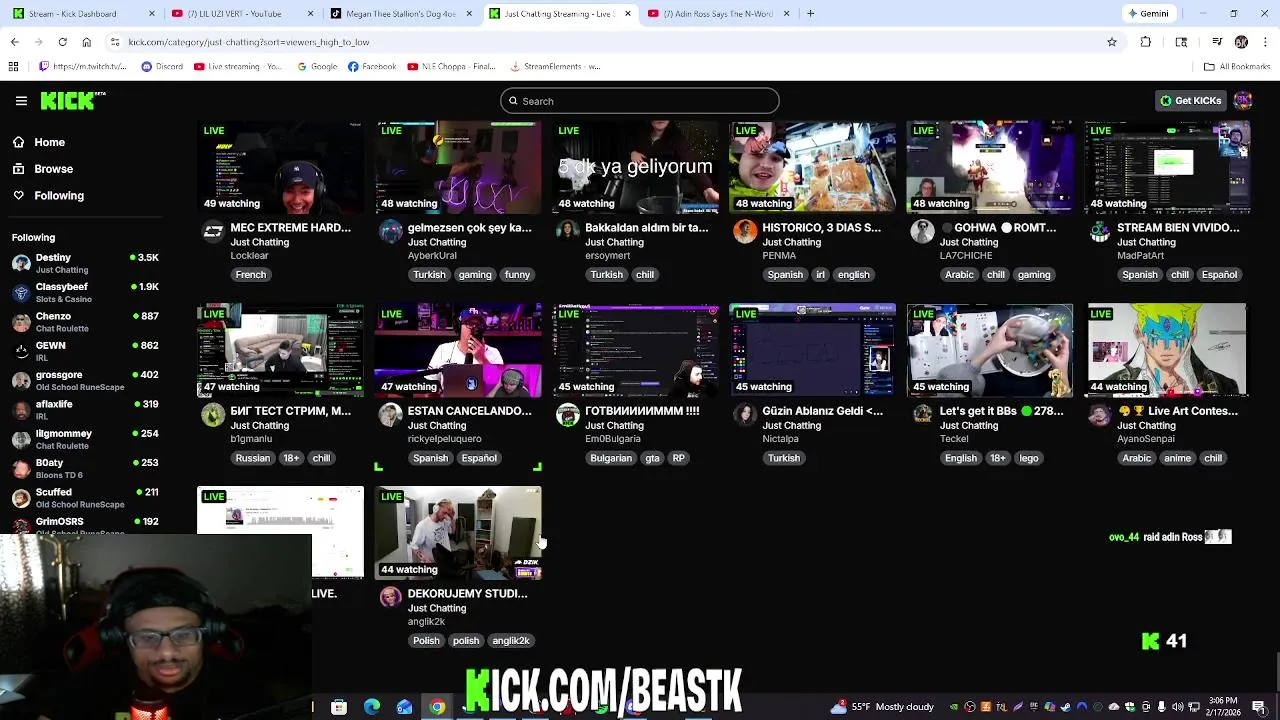
Task: Switch to the Adin Ross YouTube tab
Action: (718, 14)
